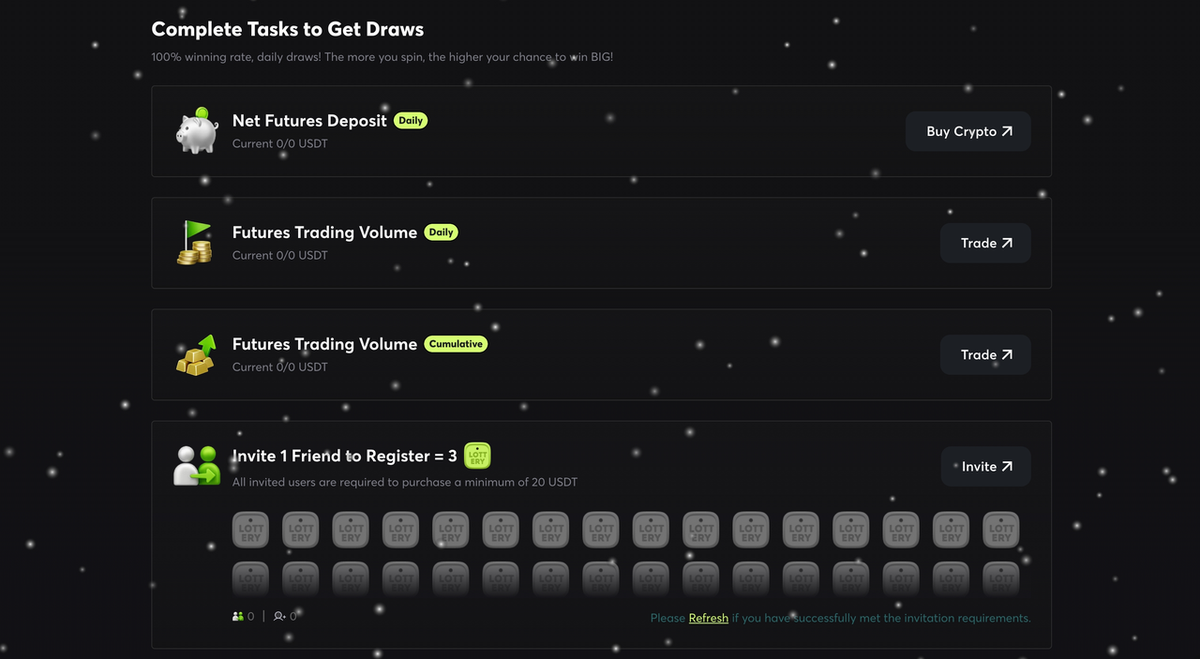
Task: Click 'Current 0/0 USDT' under Net Futures Deposit
Action: click(280, 144)
